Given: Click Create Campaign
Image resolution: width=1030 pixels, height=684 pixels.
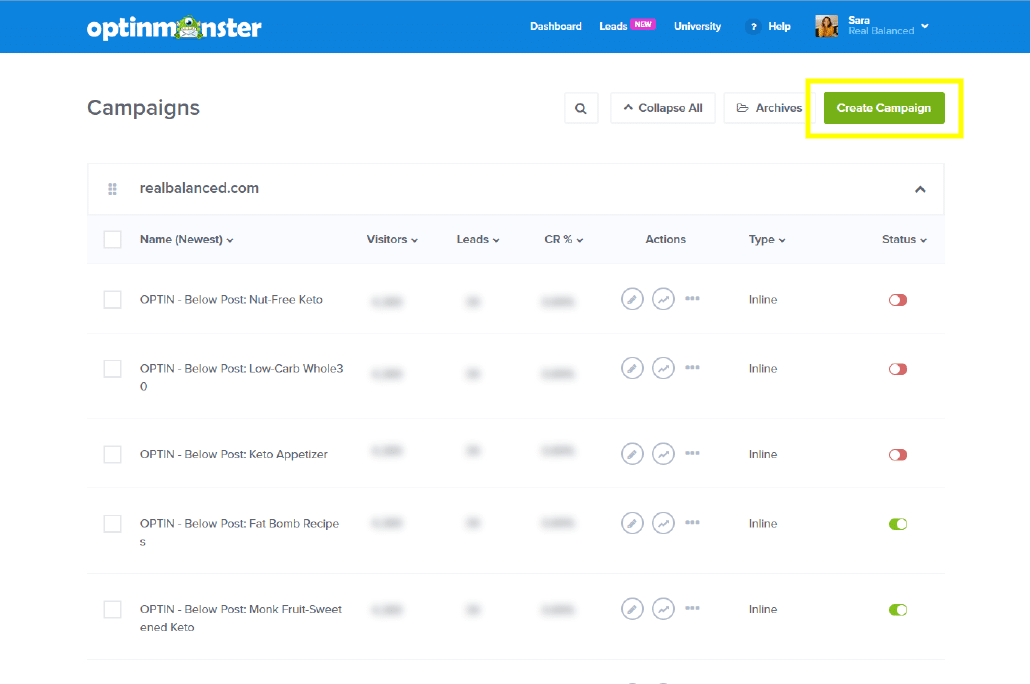Looking at the screenshot, I should pos(884,108).
